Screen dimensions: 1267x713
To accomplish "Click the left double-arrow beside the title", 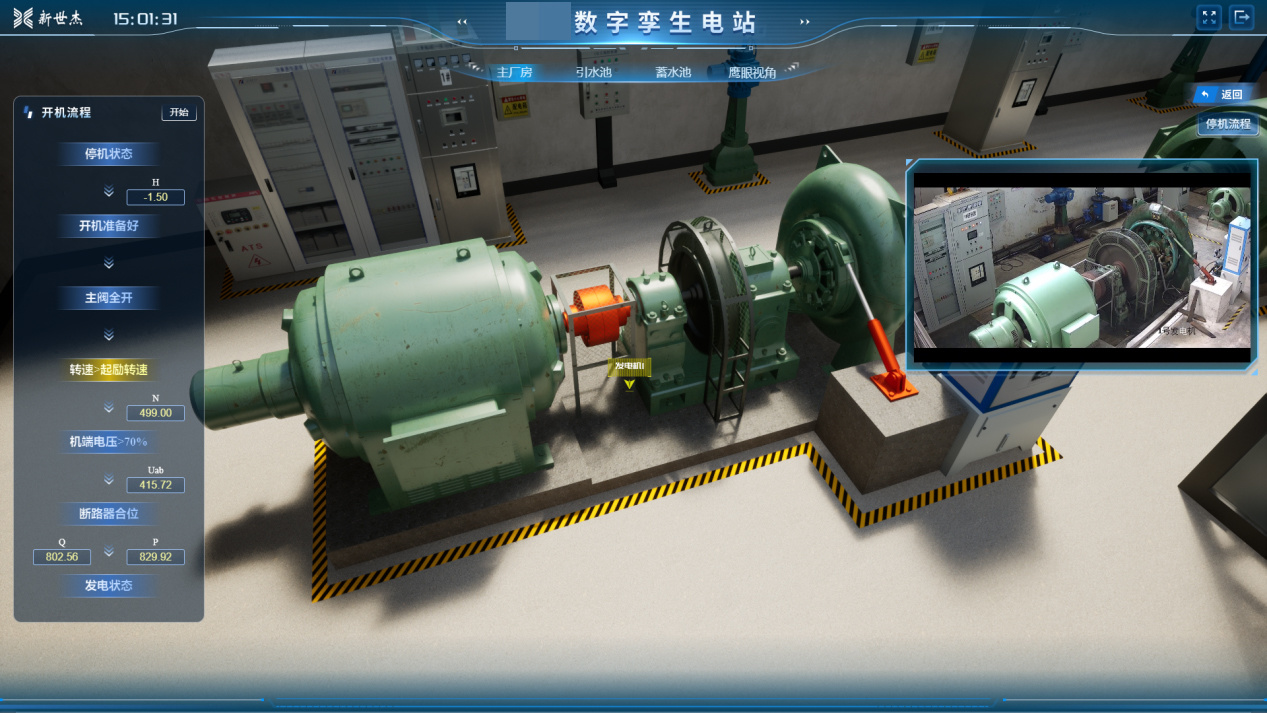I will 462,22.
